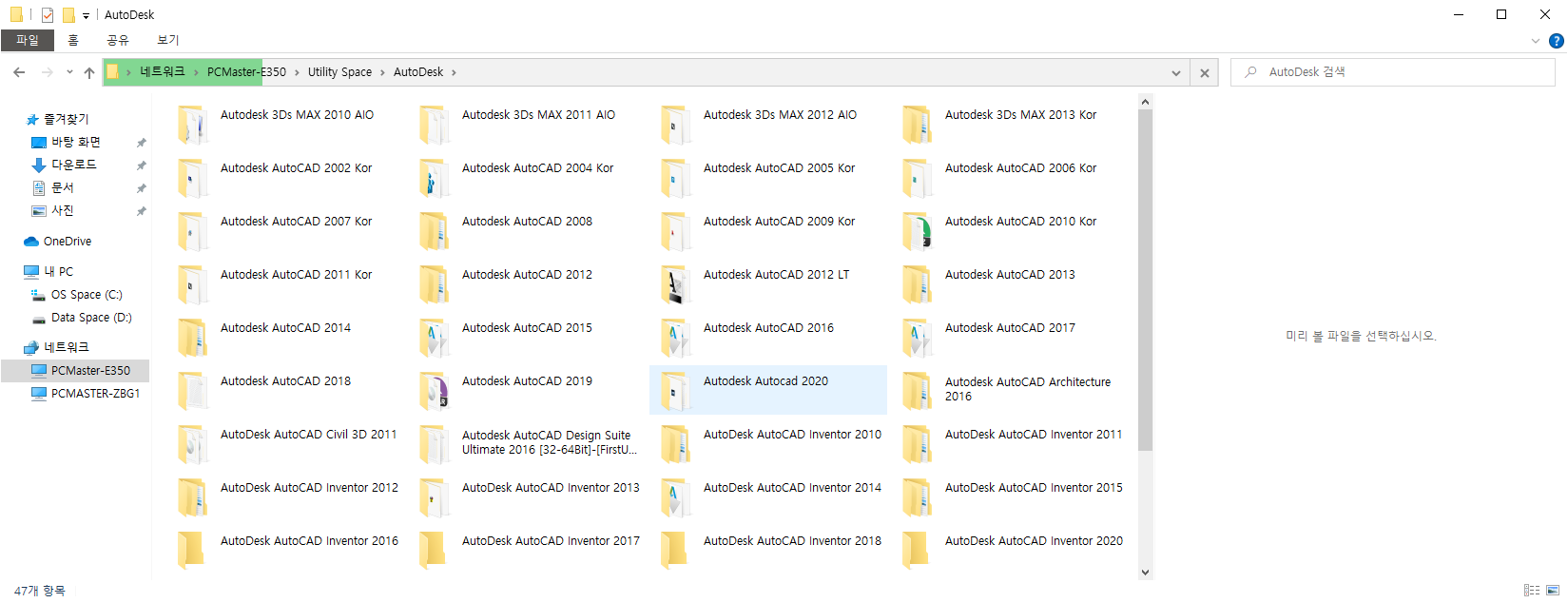1568x603 pixels.
Task: Go up one folder level
Action: 89,72
